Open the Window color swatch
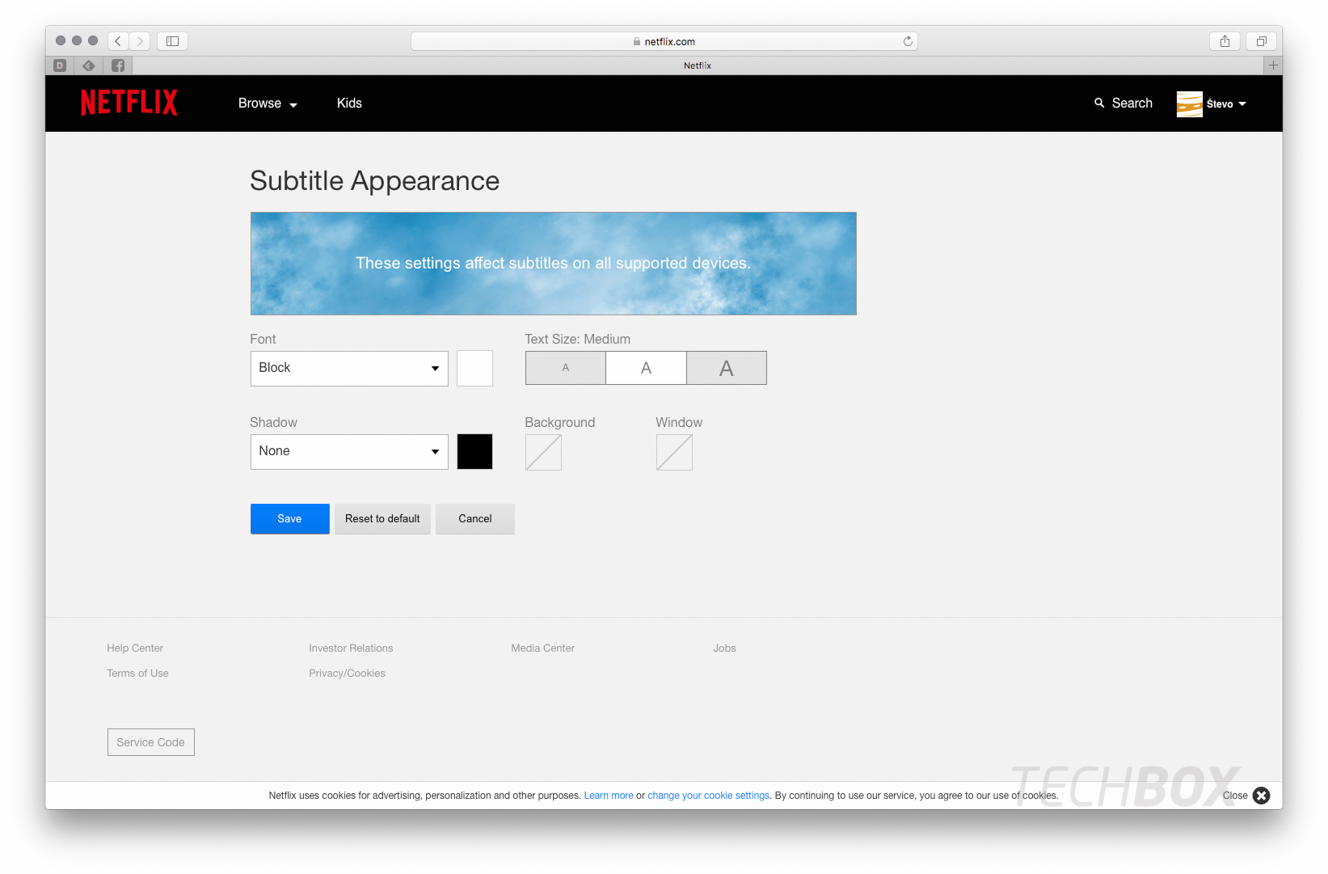Viewport: 1328px width, 874px height. tap(674, 452)
